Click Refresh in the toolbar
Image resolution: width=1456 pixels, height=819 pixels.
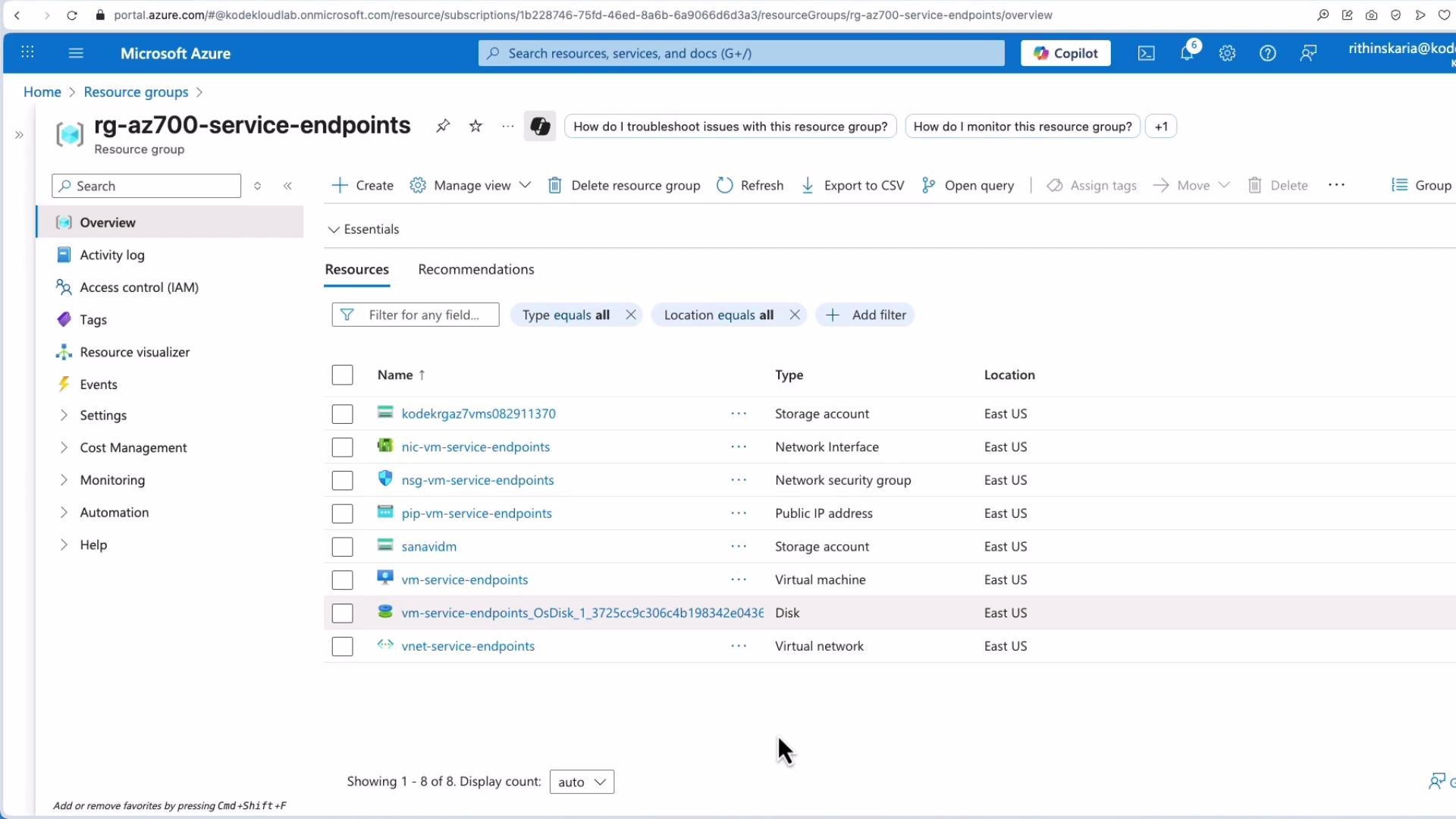(x=750, y=185)
